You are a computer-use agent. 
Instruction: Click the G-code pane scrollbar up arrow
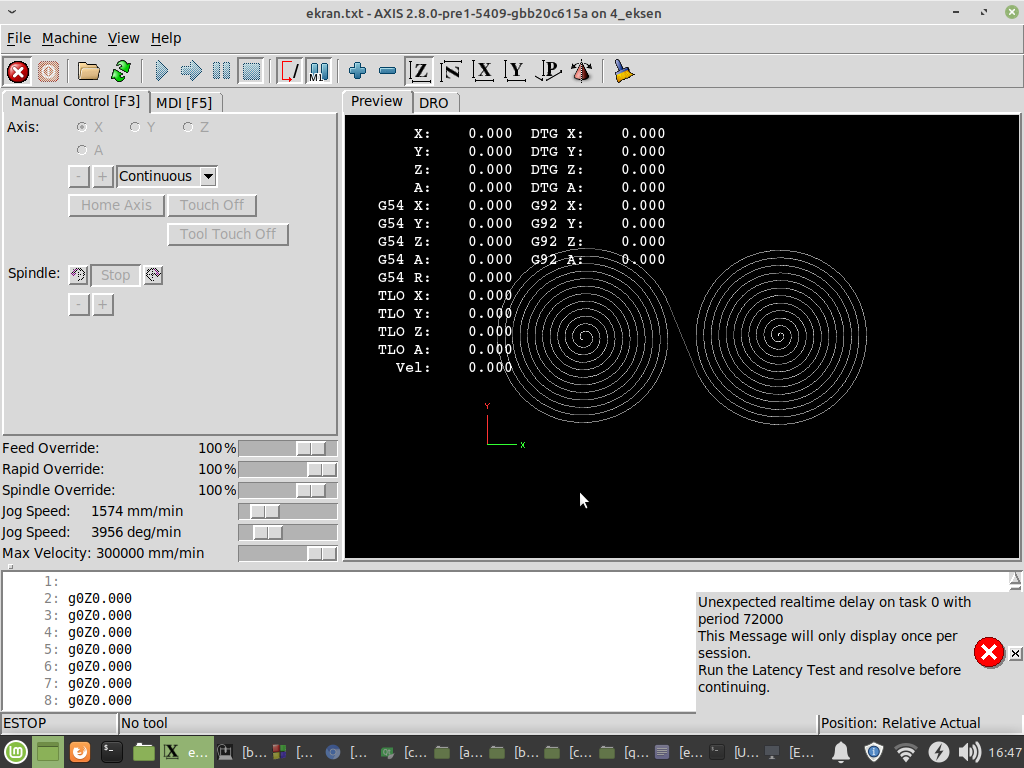1015,579
